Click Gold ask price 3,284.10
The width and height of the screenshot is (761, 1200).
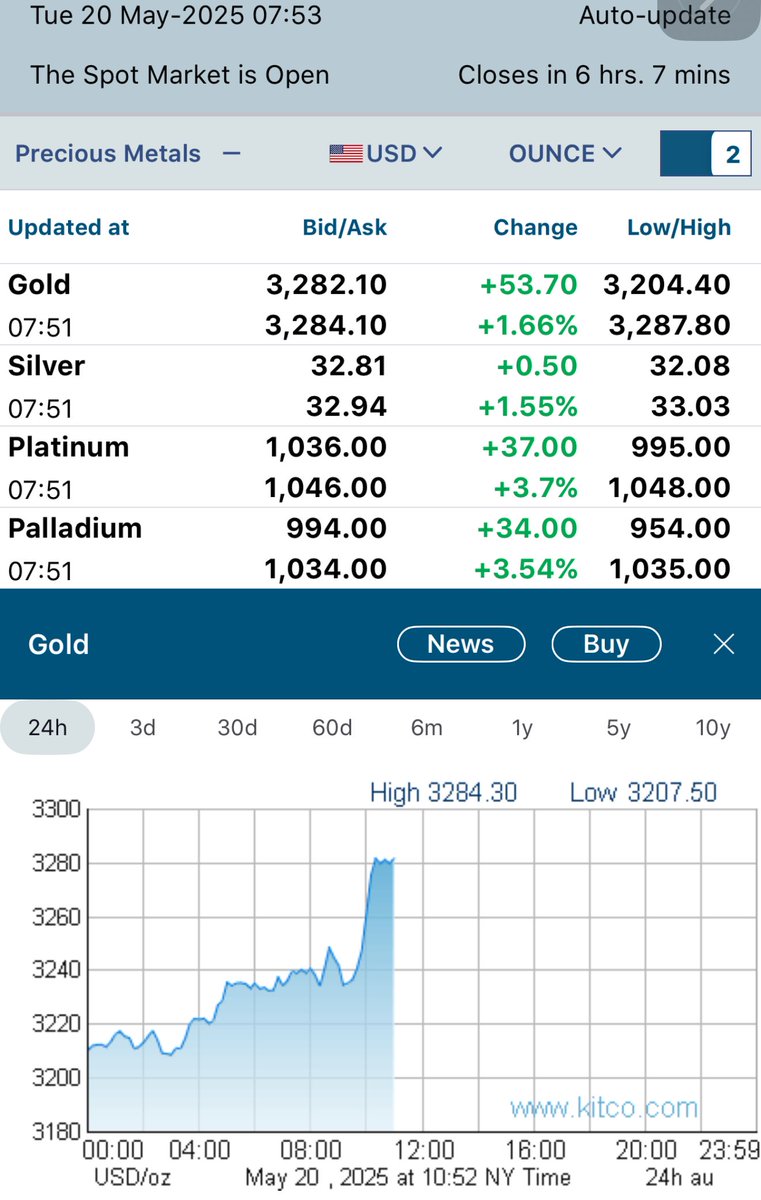[327, 325]
